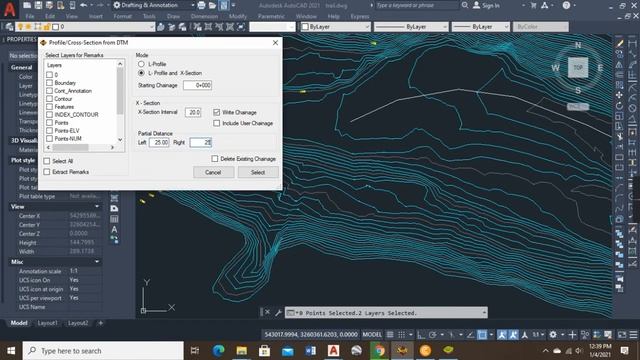The width and height of the screenshot is (640, 360).
Task: Click MODEL in the status bar
Action: tap(372, 335)
